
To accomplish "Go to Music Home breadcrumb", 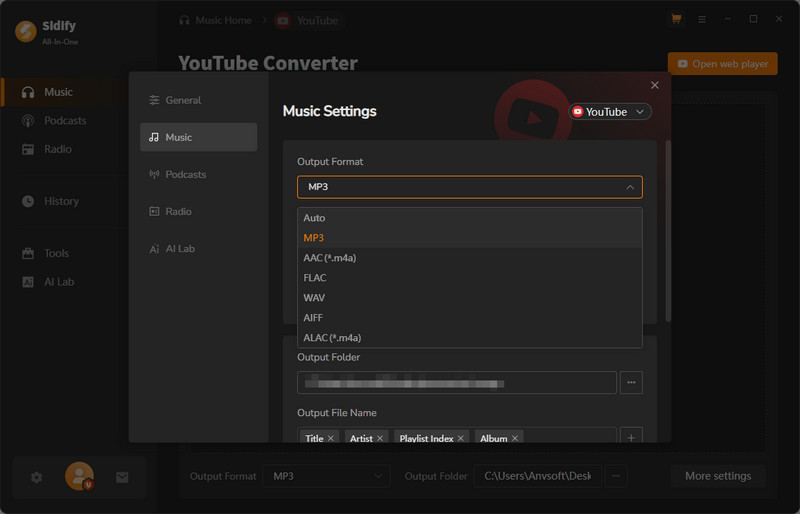I will [x=215, y=20].
